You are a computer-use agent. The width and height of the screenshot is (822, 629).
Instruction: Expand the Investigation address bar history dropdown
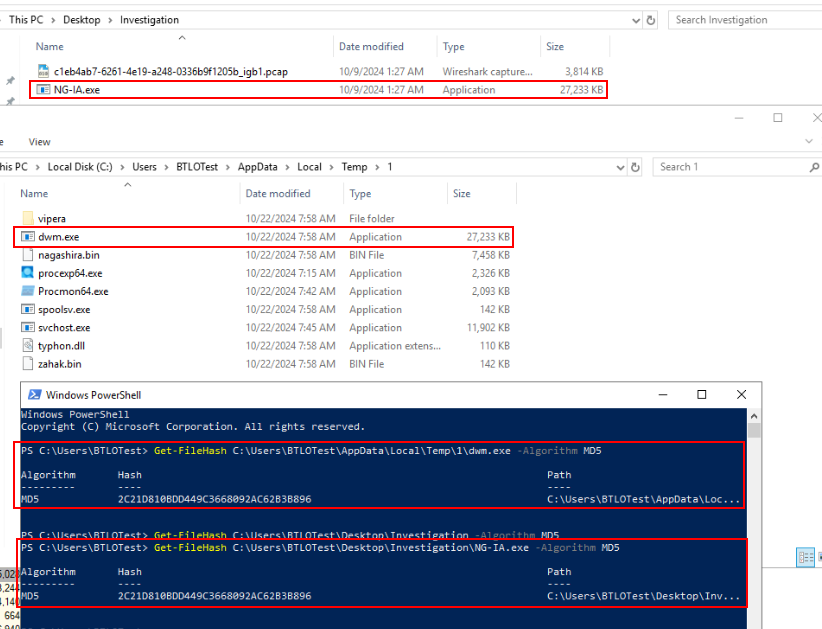click(637, 20)
